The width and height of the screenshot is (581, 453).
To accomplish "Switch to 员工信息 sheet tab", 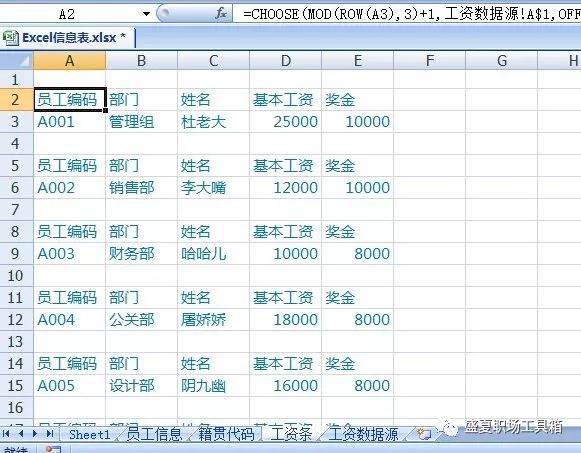I will (154, 434).
